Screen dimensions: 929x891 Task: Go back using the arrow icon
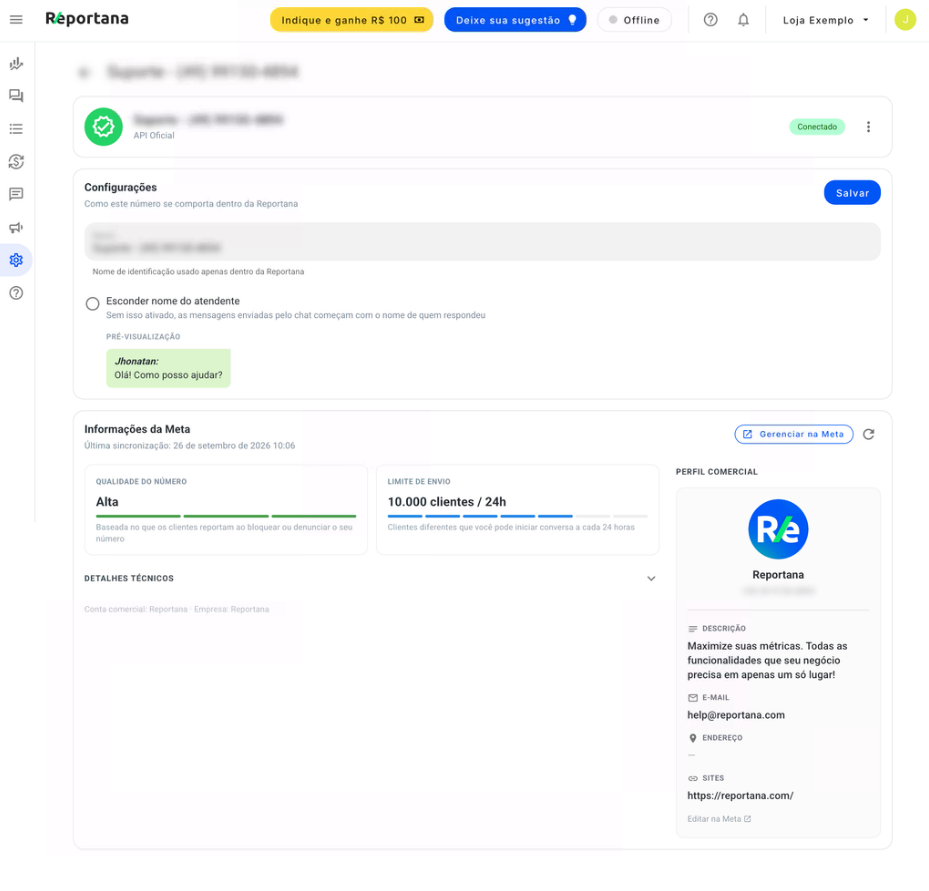click(x=84, y=73)
